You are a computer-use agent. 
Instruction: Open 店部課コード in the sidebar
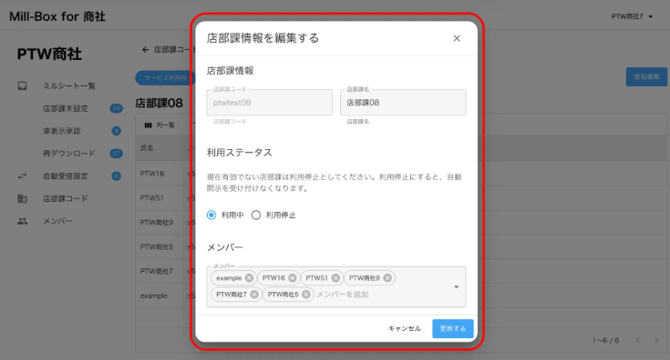click(x=65, y=199)
